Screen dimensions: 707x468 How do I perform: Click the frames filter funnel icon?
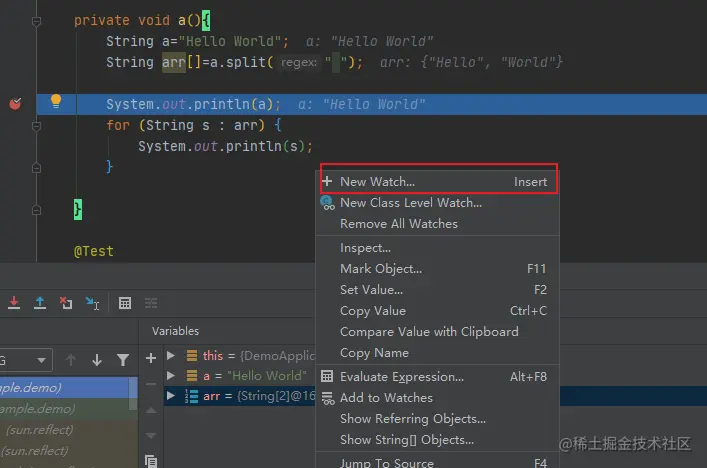[x=123, y=360]
